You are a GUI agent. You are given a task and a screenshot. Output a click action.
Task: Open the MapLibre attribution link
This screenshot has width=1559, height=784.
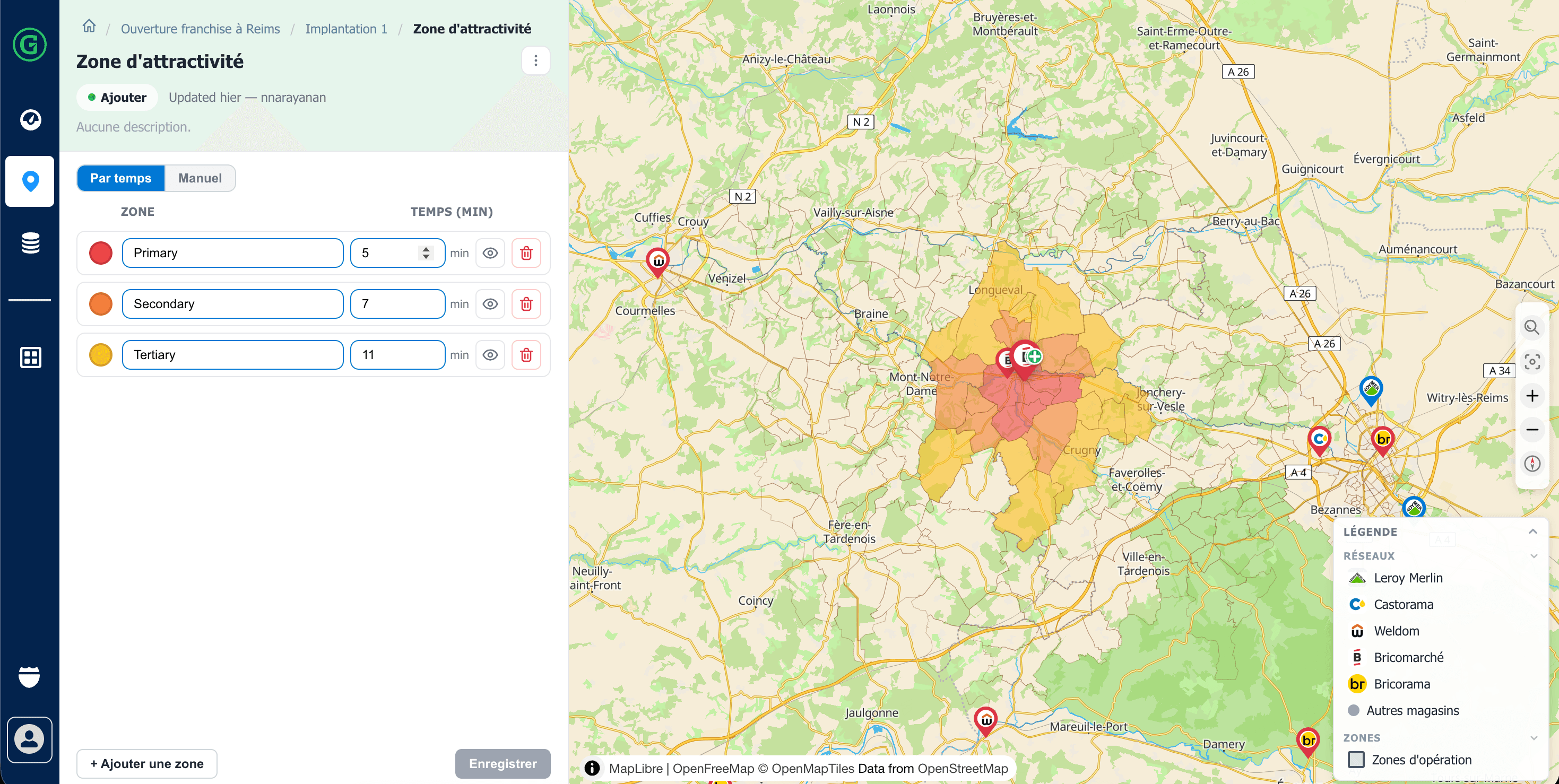pyautogui.click(x=636, y=768)
